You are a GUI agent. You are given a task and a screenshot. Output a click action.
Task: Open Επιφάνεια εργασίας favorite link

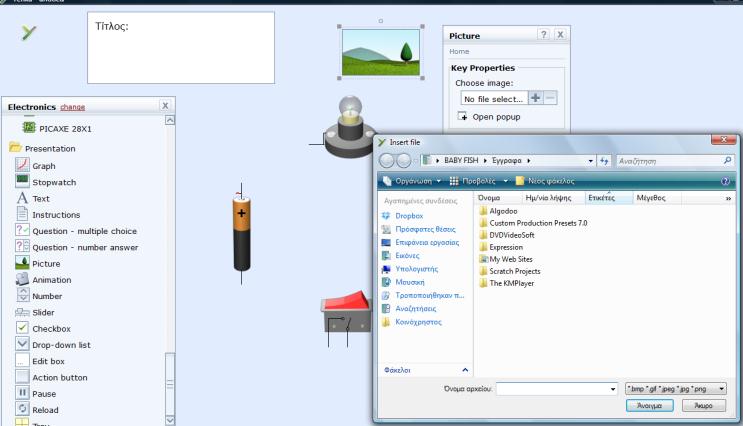[x=427, y=242]
